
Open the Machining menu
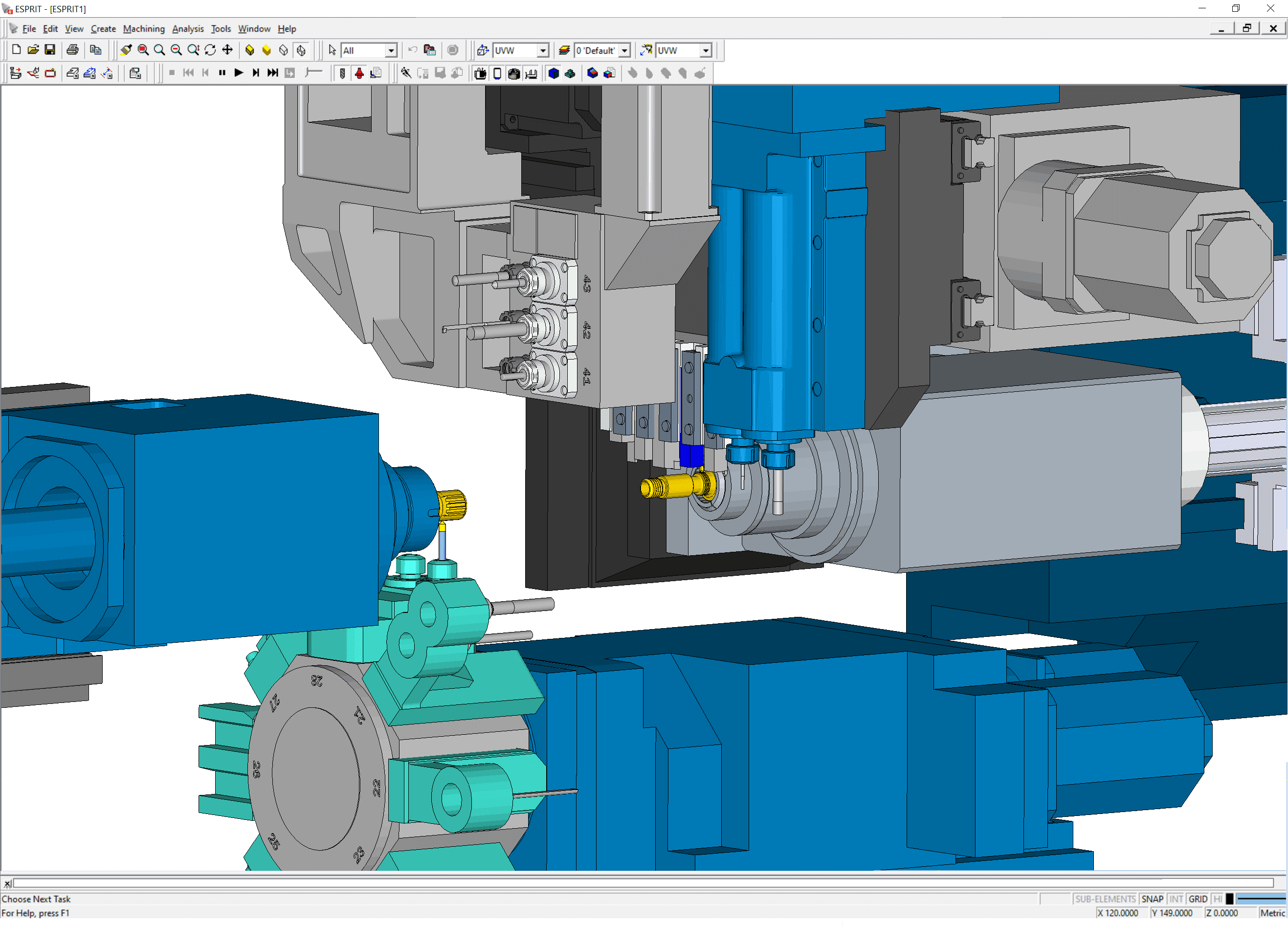(x=144, y=28)
